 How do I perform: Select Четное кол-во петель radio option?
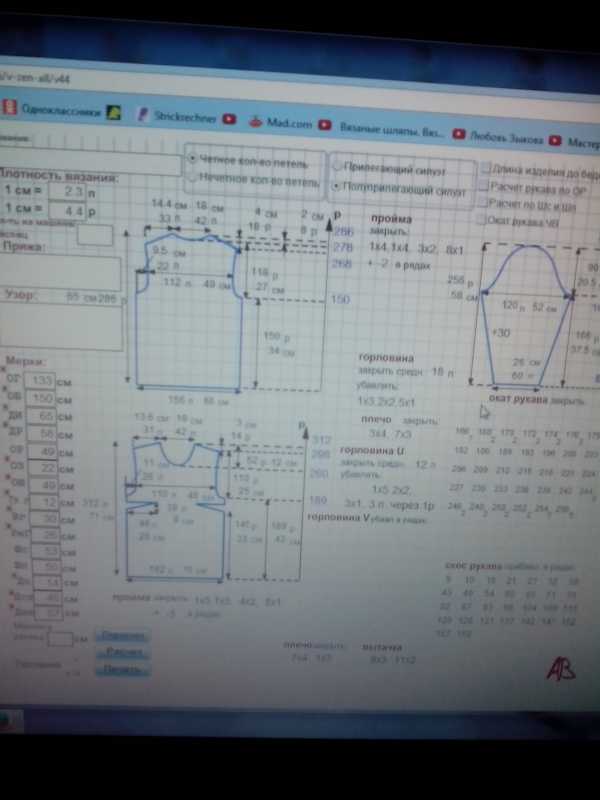(192, 158)
